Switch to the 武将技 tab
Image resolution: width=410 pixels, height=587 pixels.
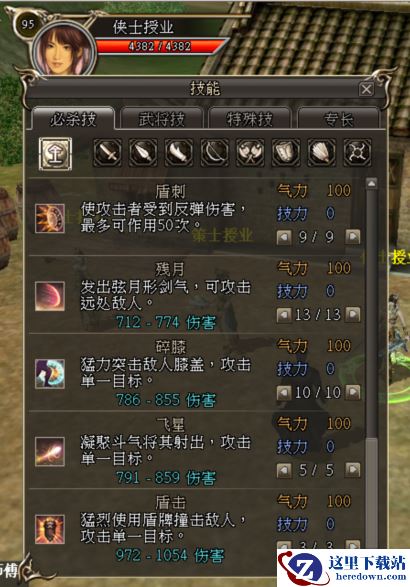162,119
